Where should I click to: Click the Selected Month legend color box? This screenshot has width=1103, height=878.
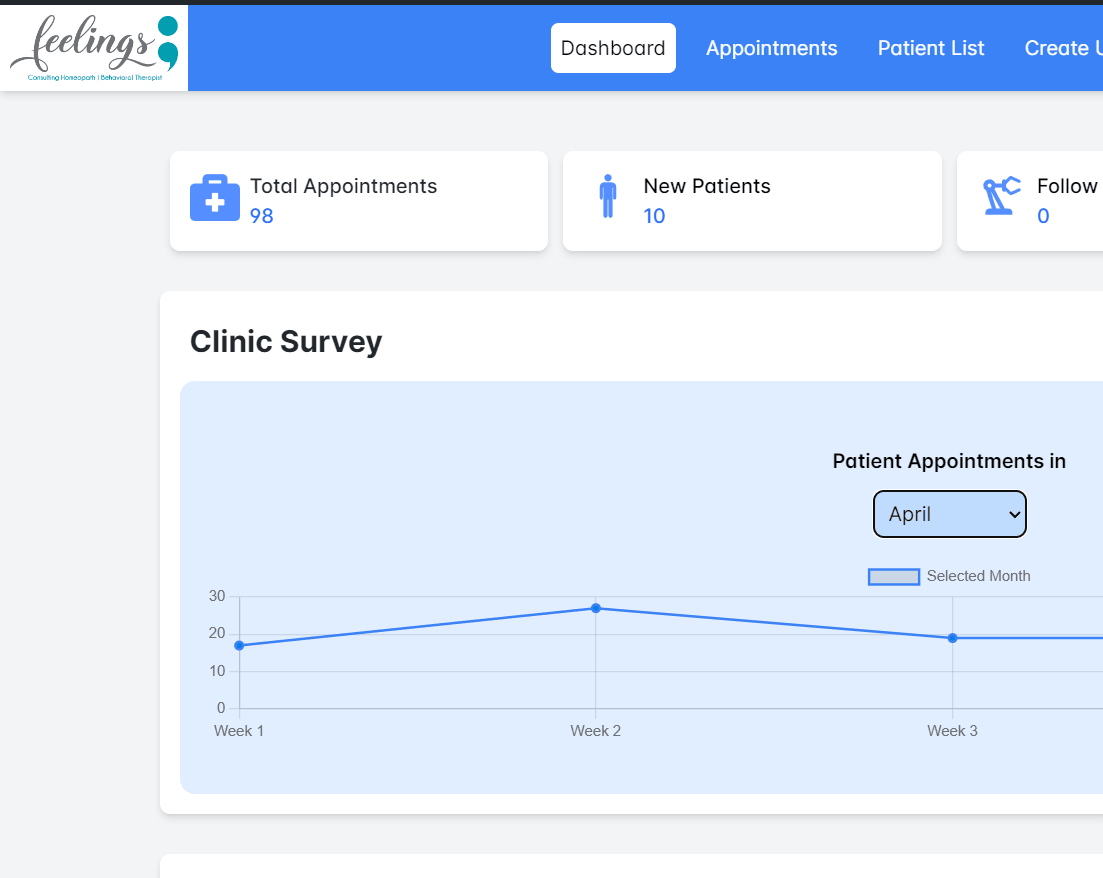pyautogui.click(x=893, y=576)
